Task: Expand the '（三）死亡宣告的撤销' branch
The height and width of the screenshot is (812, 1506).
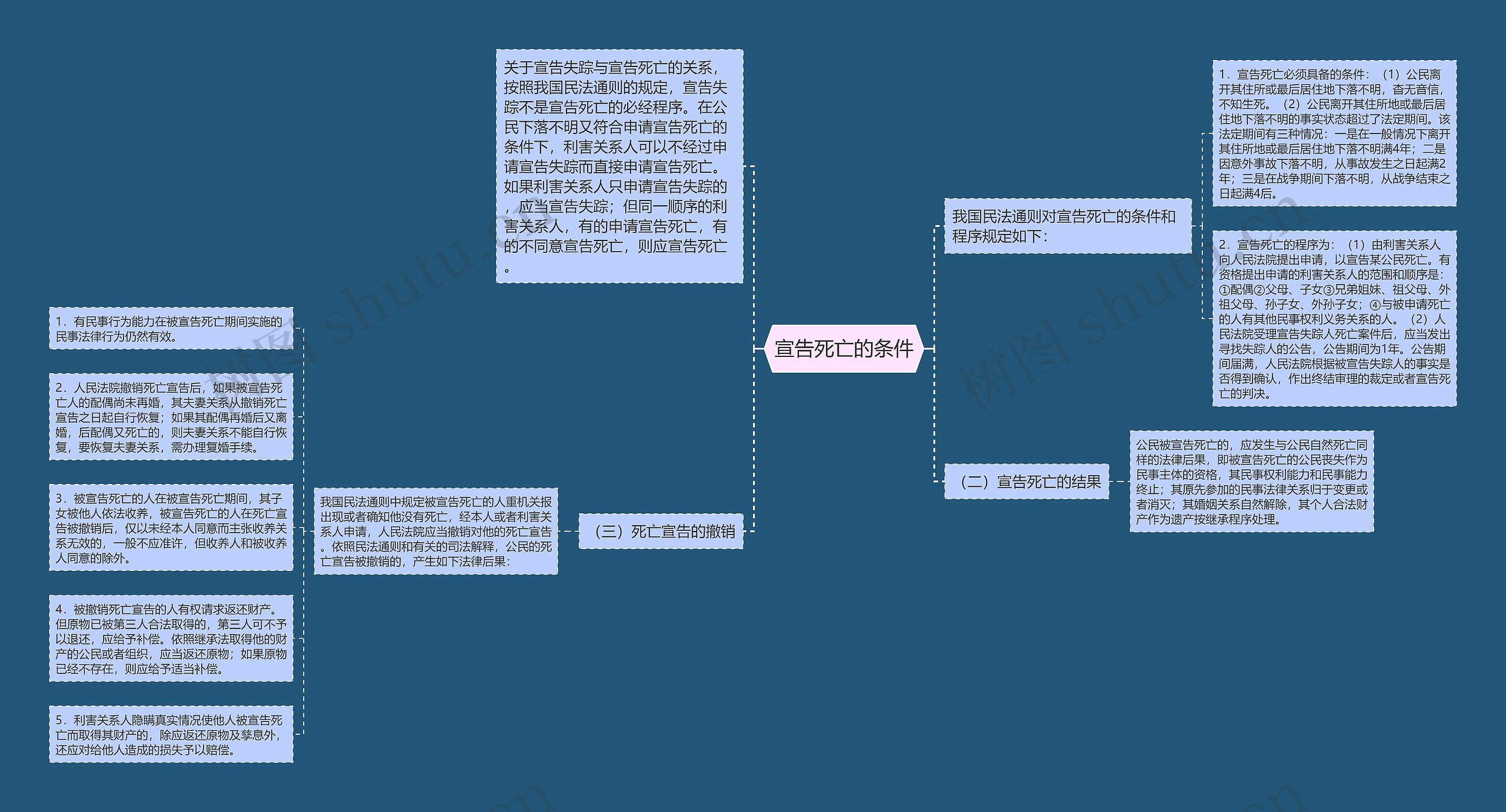Action: pos(680,530)
